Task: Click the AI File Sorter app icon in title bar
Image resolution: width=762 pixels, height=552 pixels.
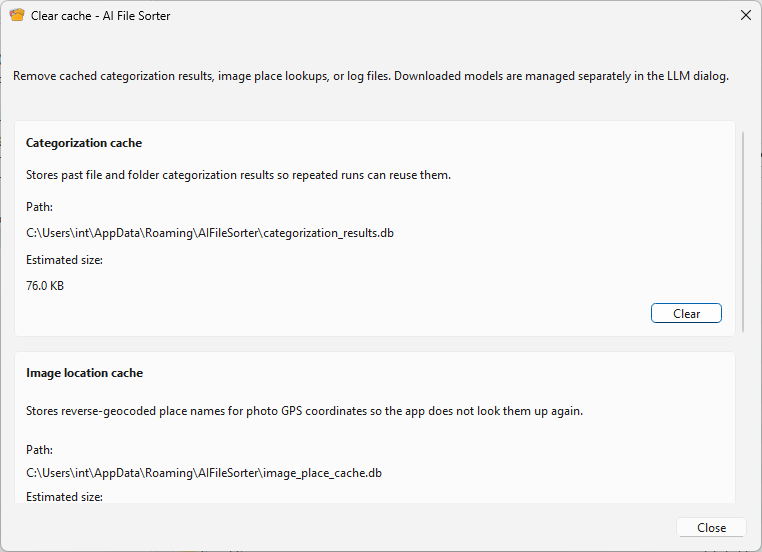Action: pos(17,15)
